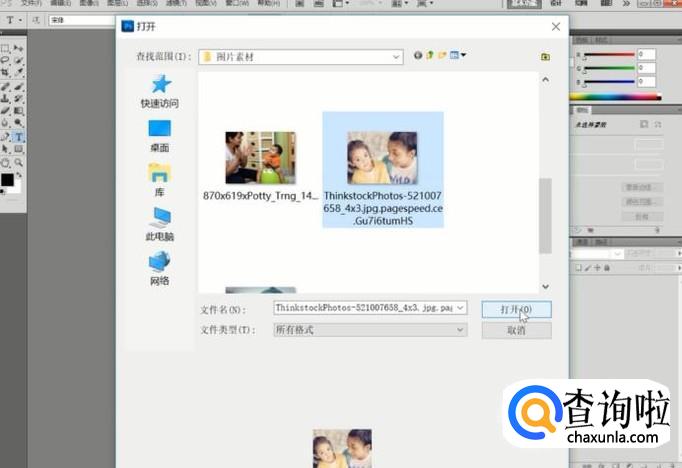
Task: Open the 帮助 menu
Action: [269, 3]
